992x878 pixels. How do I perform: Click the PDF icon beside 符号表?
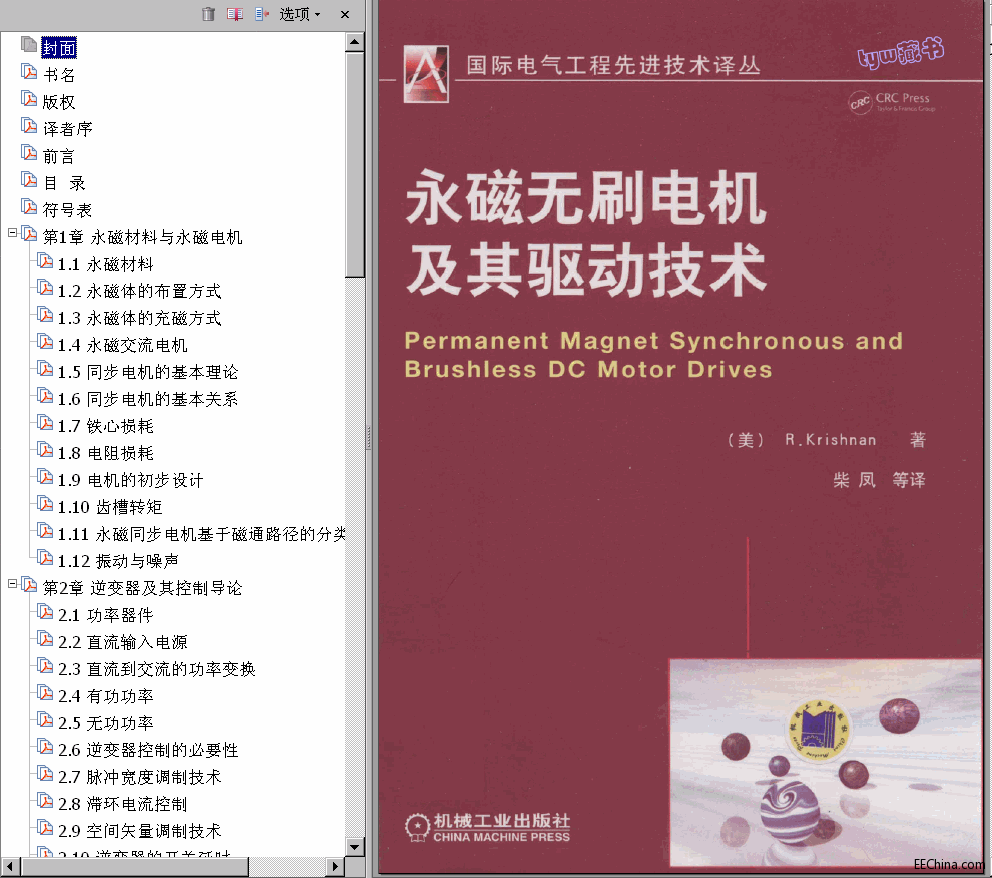pyautogui.click(x=28, y=207)
